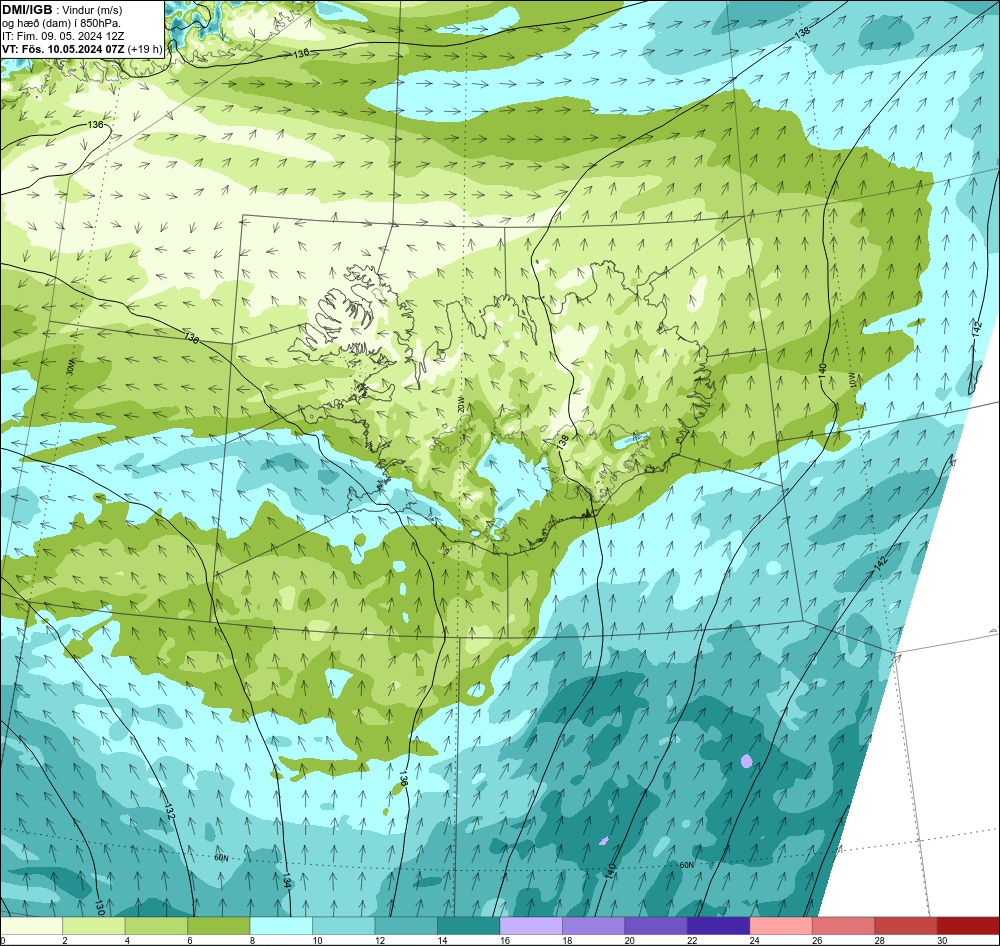Click the '30W' longitude label
This screenshot has height=946, width=1000.
70,369
